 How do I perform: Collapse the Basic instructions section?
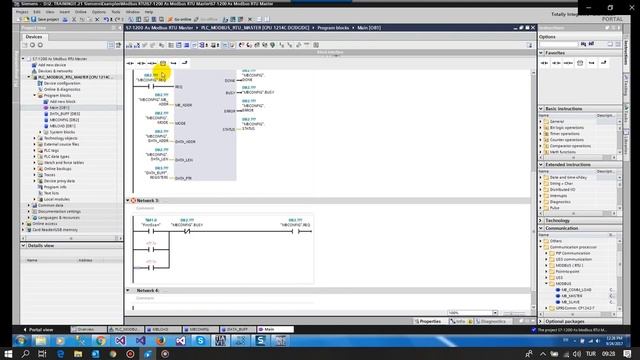tap(541, 109)
